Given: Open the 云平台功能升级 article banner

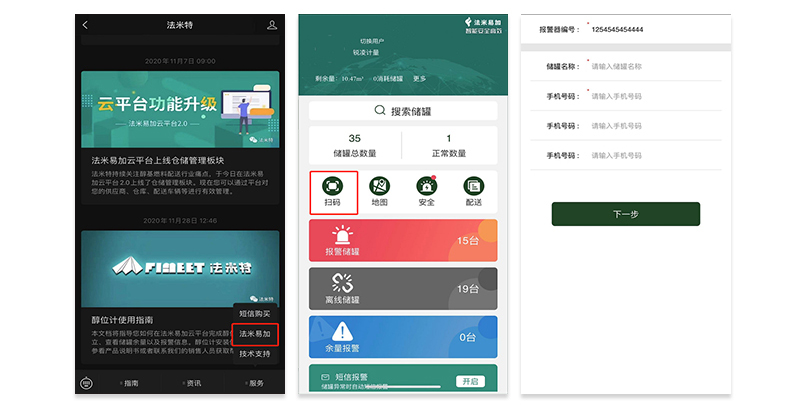Looking at the screenshot, I should [x=180, y=109].
